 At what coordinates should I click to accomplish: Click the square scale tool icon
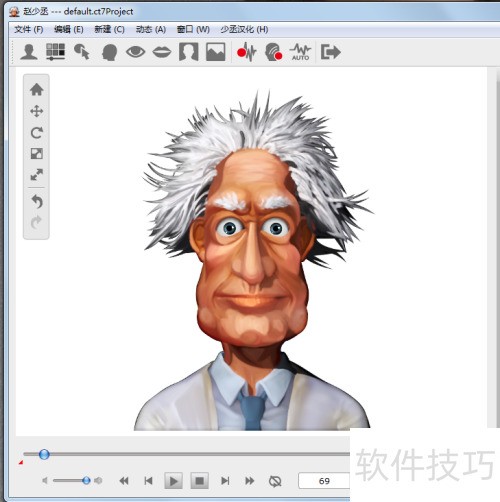(x=36, y=154)
